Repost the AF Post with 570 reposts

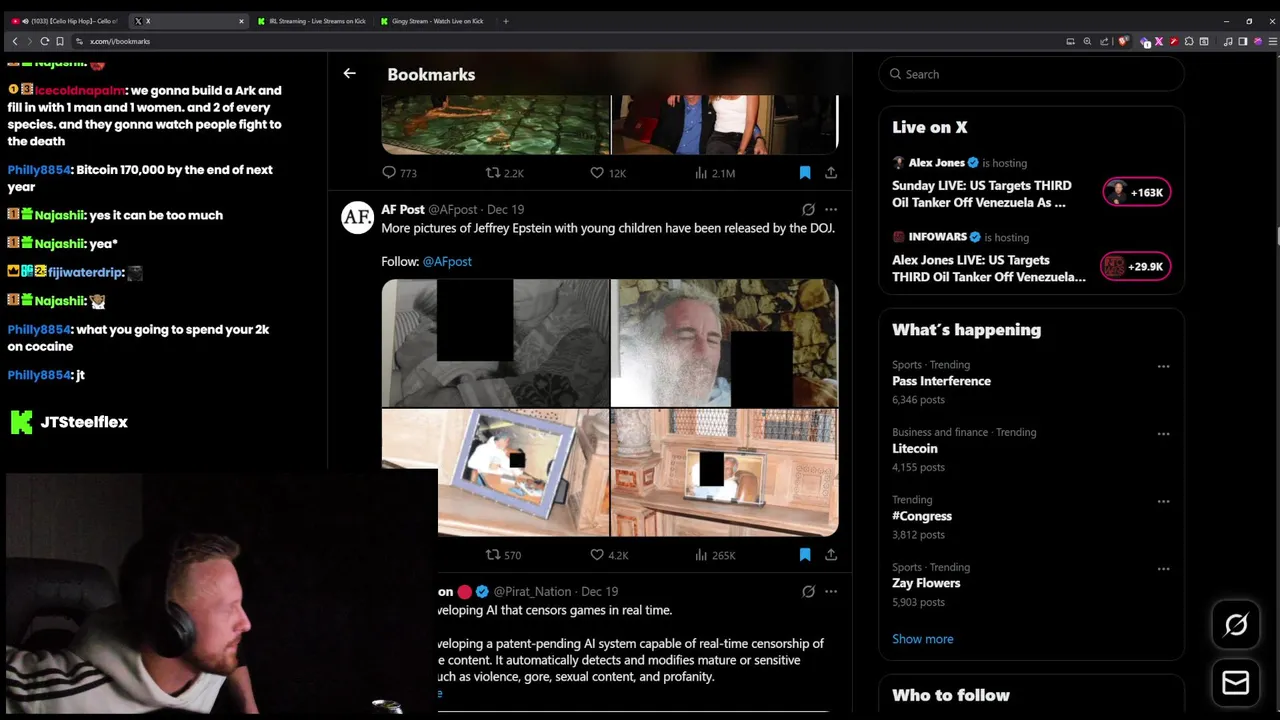point(503,555)
